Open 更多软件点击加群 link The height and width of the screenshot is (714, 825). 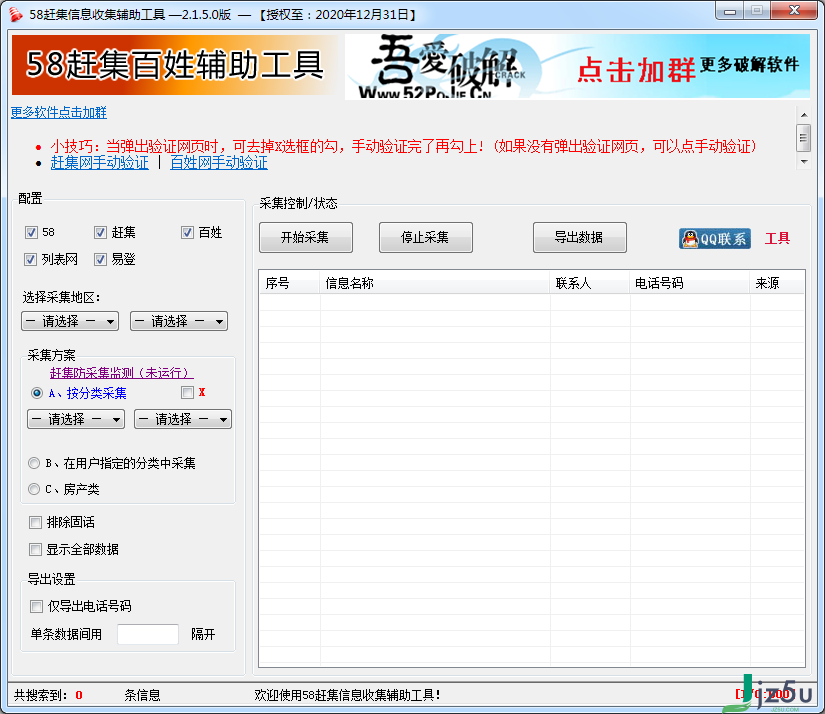tap(59, 112)
